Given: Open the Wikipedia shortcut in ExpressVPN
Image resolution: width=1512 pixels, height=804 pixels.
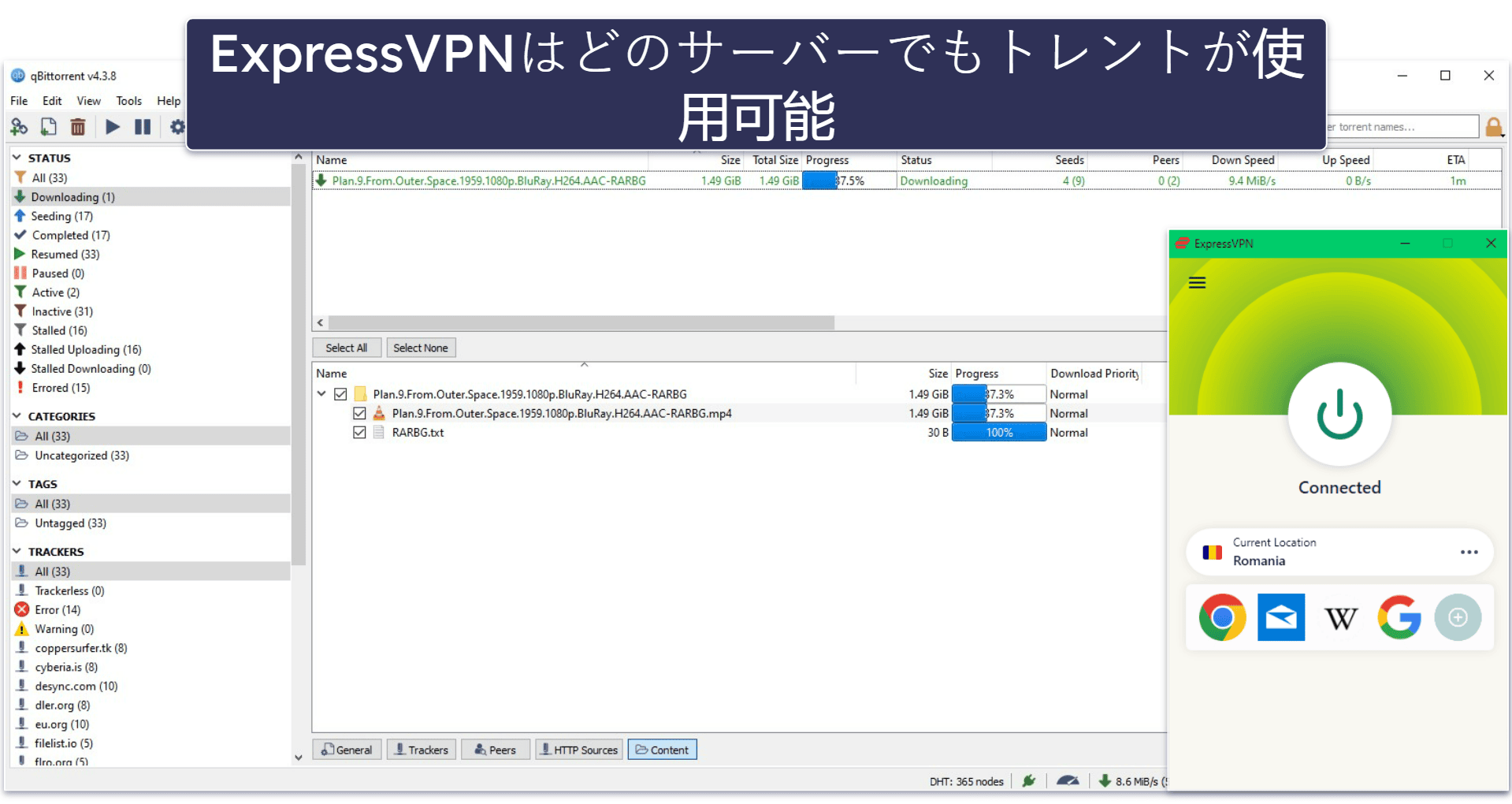Looking at the screenshot, I should coord(1340,618).
